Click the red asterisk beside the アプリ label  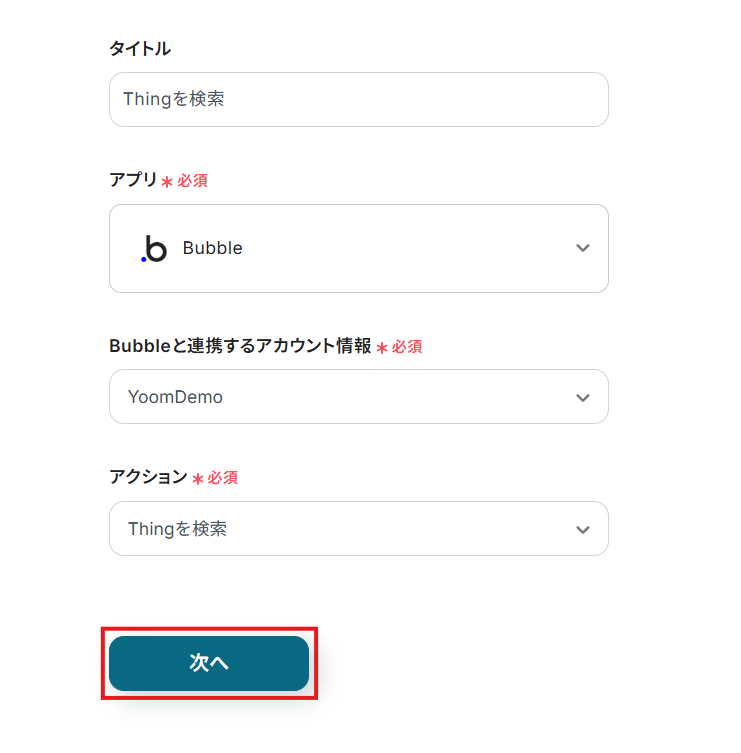point(167,182)
